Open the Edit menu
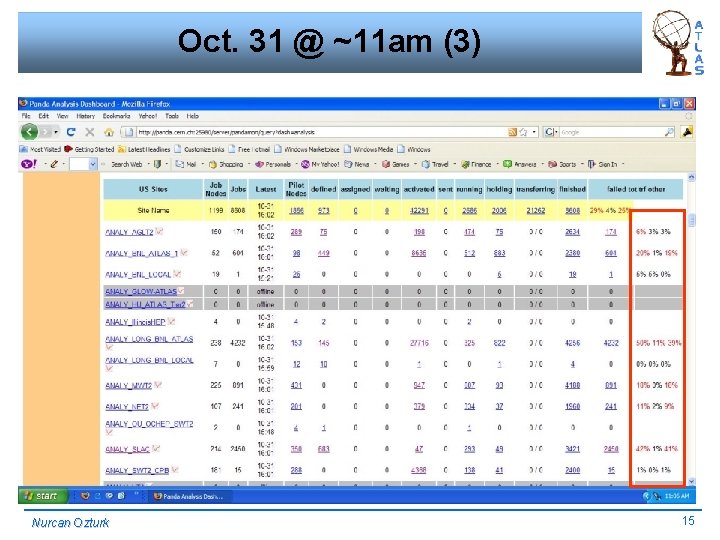Viewport: 720px width, 540px height. [44, 116]
